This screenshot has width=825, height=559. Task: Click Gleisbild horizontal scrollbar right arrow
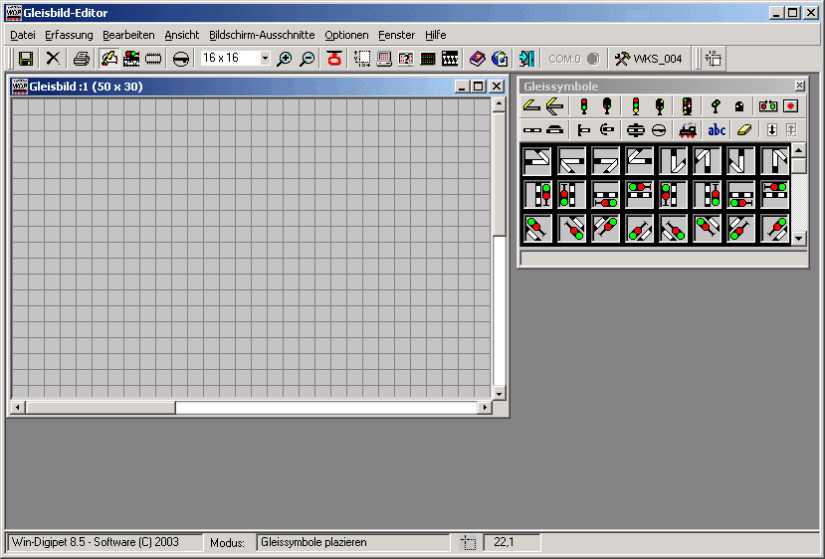coord(484,407)
